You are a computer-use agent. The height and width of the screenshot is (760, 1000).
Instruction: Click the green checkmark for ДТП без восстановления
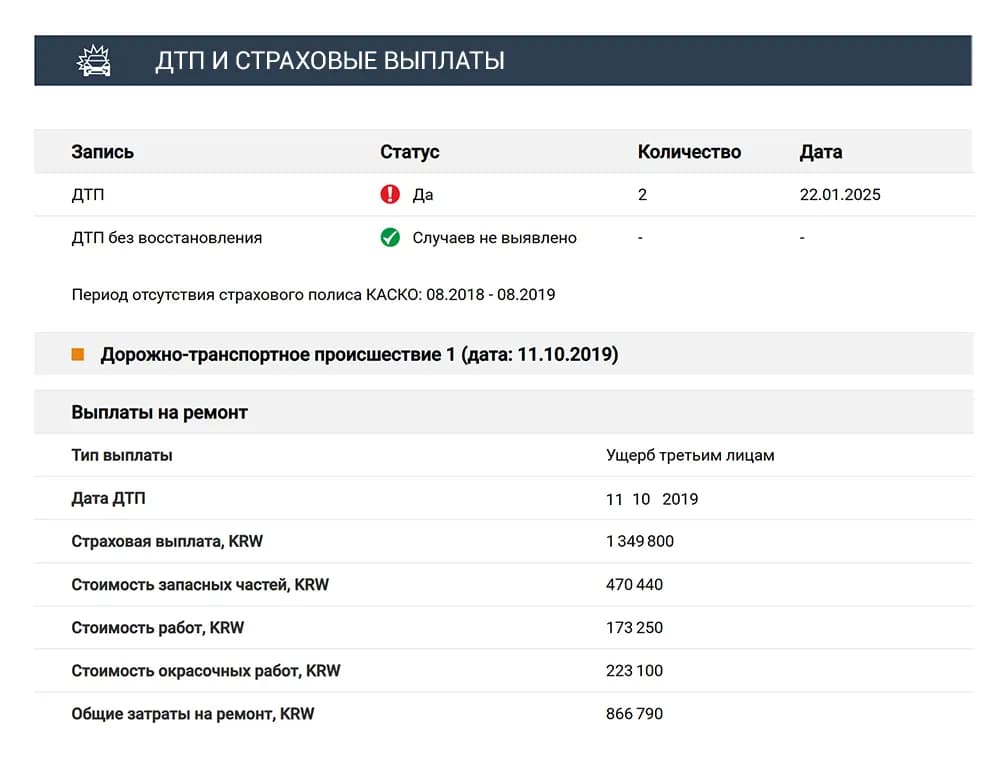tap(391, 238)
